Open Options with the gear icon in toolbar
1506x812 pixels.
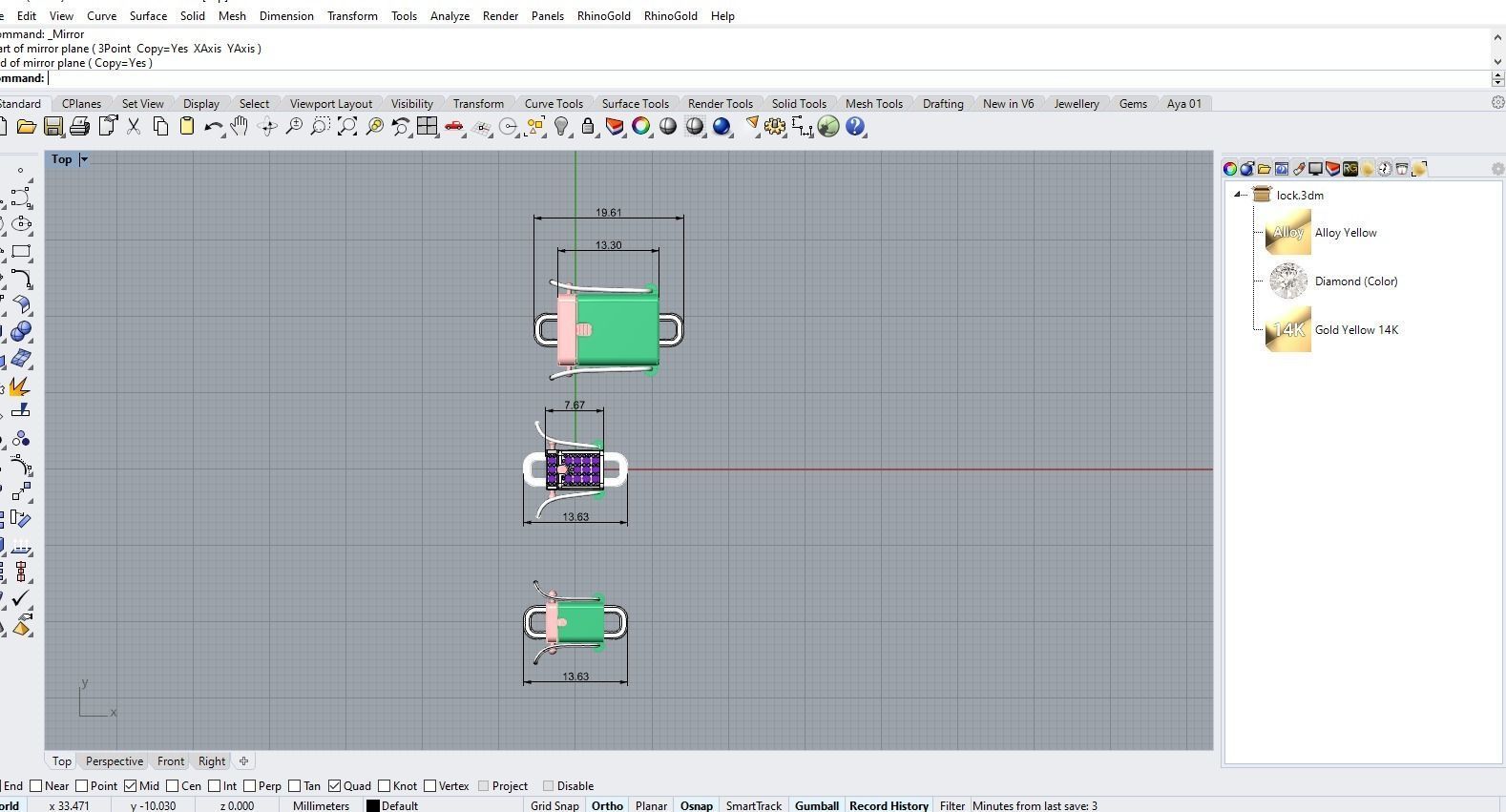pos(775,127)
